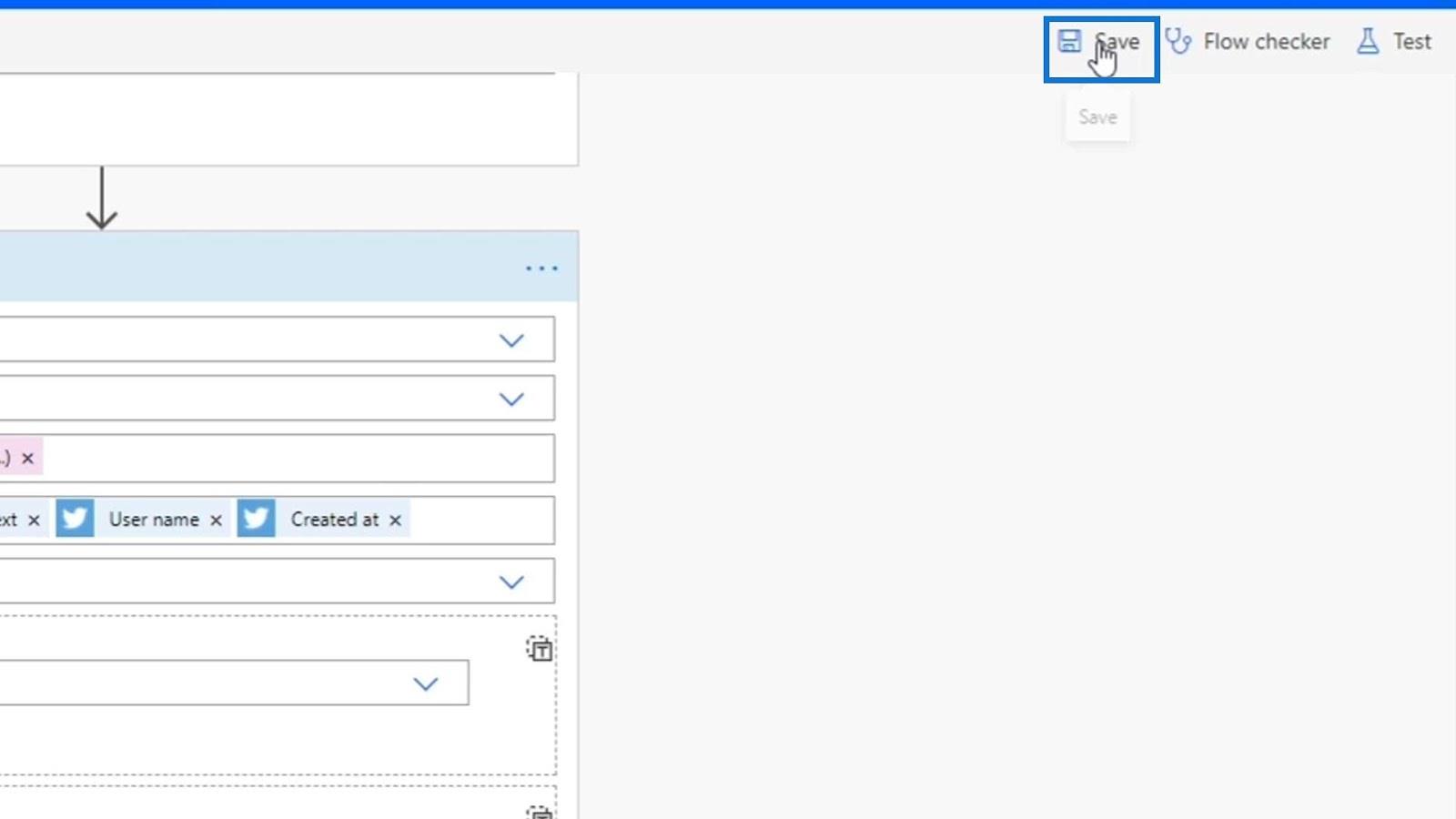1456x819 pixels.
Task: Select the Created at token text
Action: 335,520
